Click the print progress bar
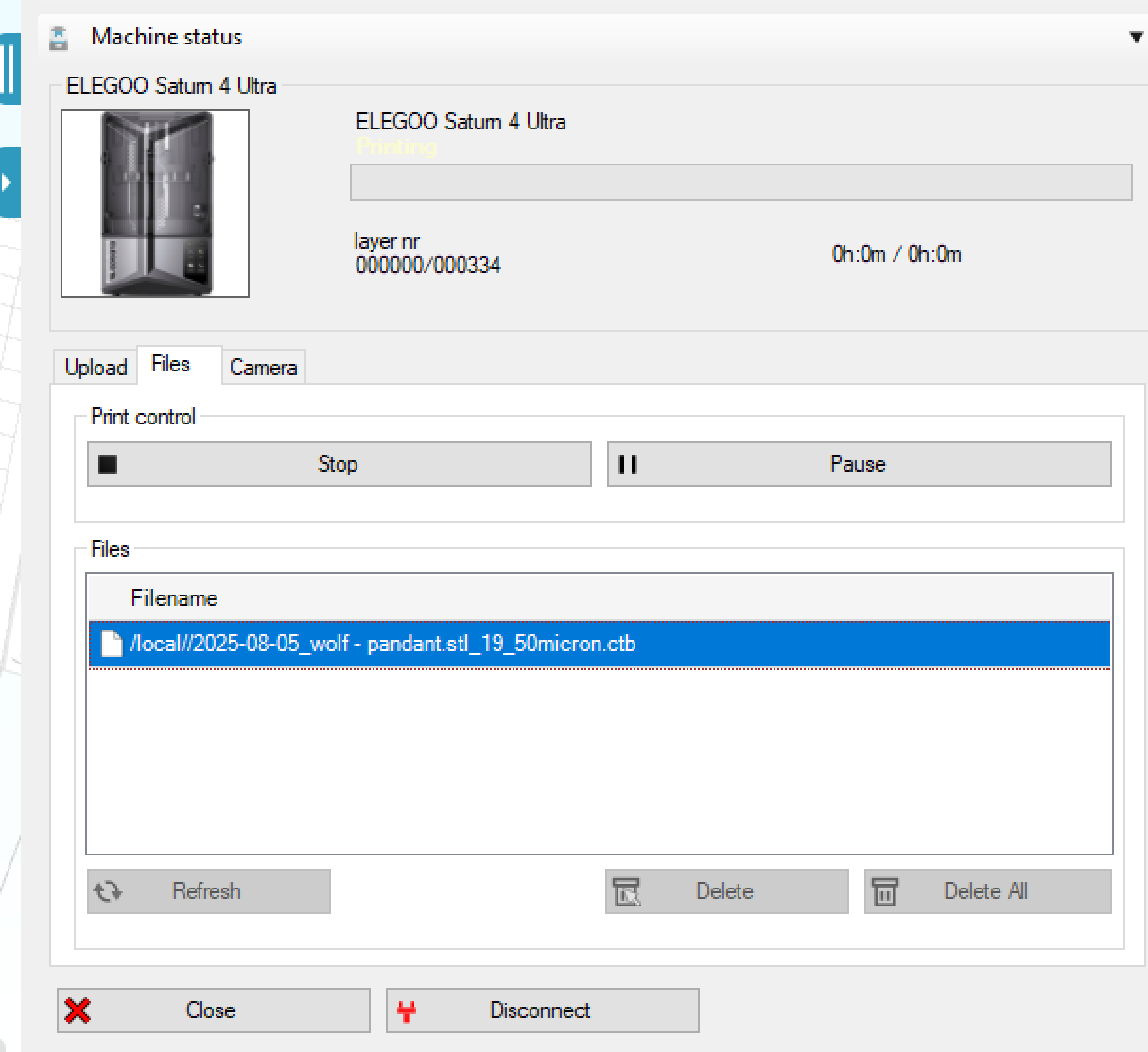This screenshot has height=1052, width=1148. click(740, 182)
